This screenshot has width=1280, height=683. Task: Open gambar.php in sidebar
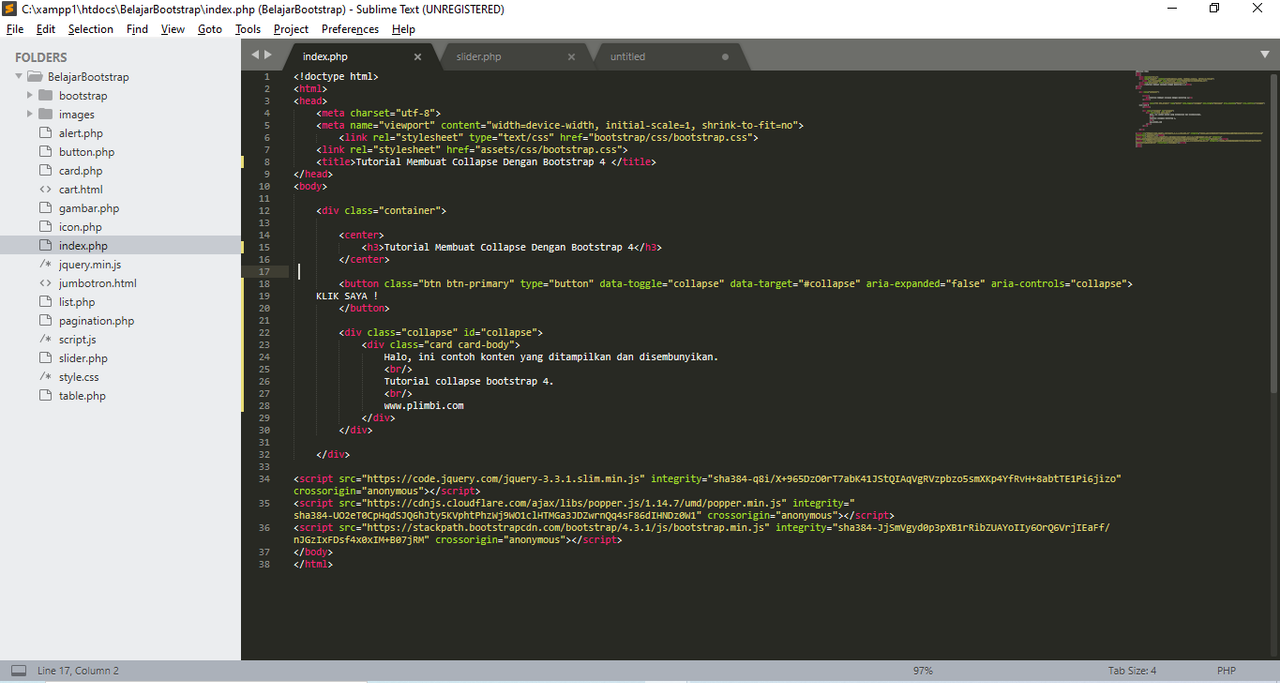(x=89, y=208)
